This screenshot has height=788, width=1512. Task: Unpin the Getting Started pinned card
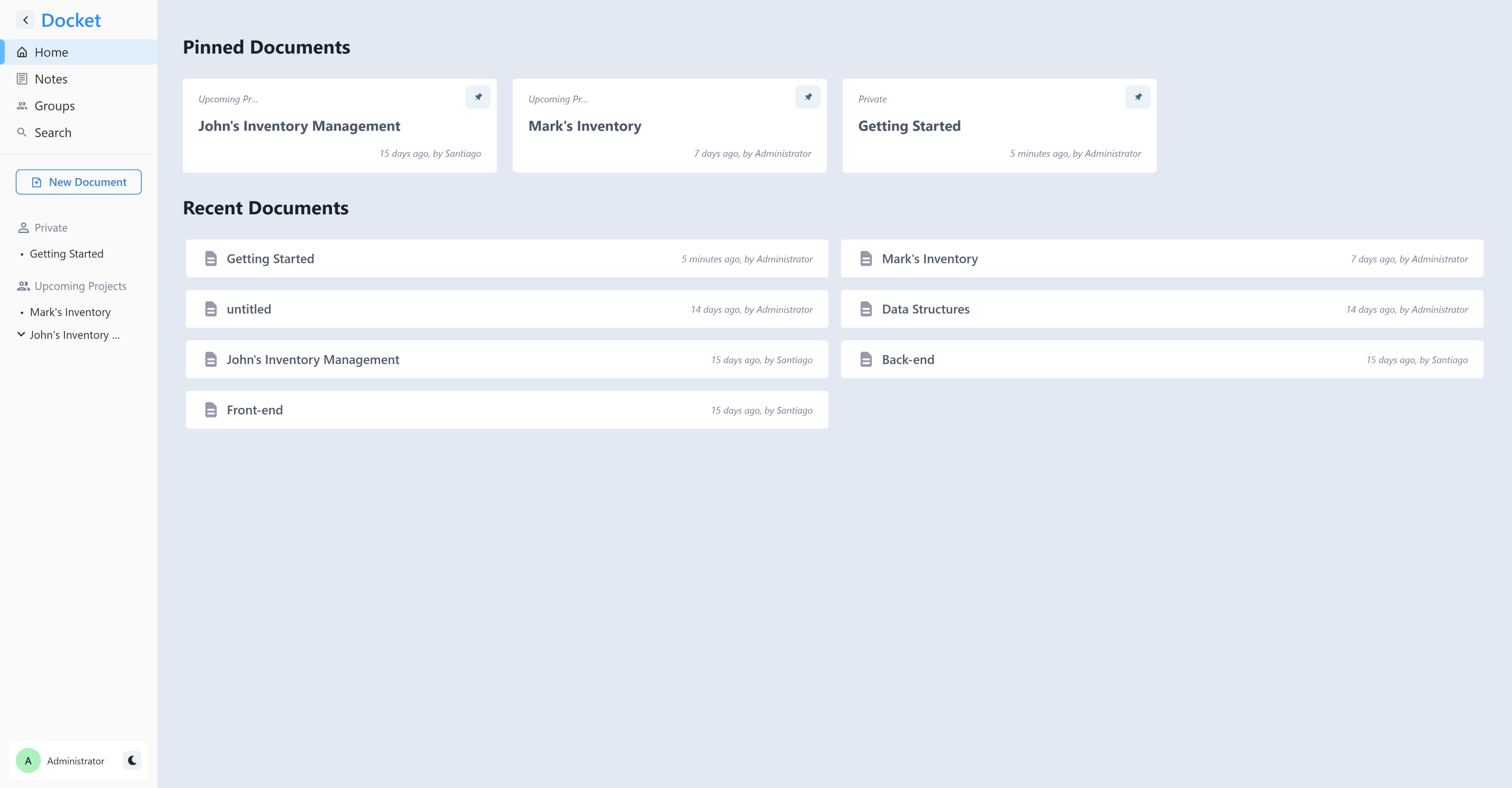1137,97
